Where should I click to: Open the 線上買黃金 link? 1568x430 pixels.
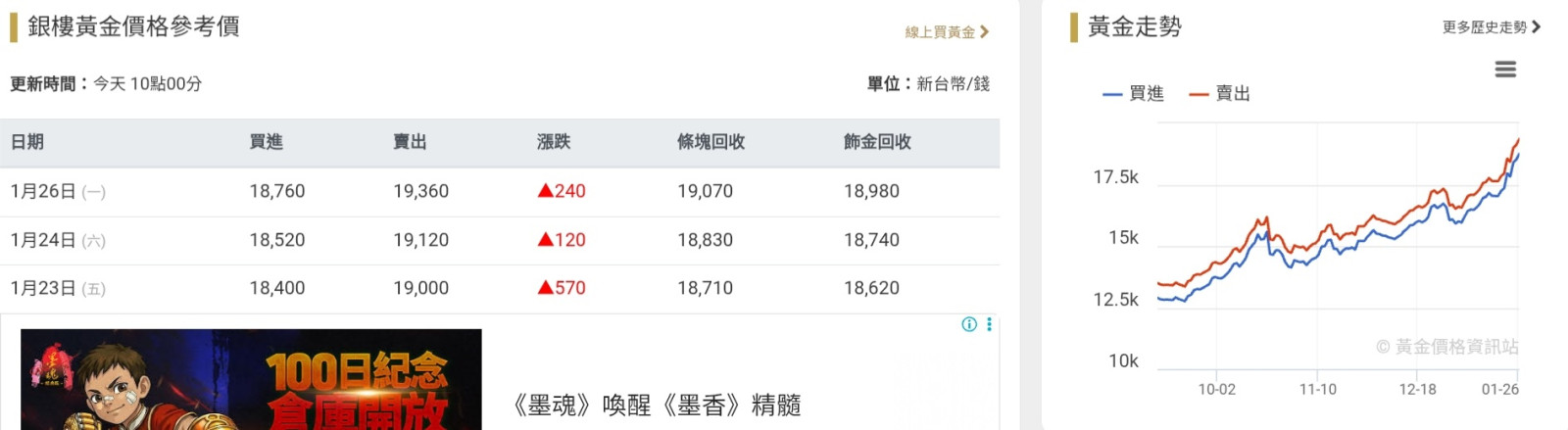[x=939, y=32]
